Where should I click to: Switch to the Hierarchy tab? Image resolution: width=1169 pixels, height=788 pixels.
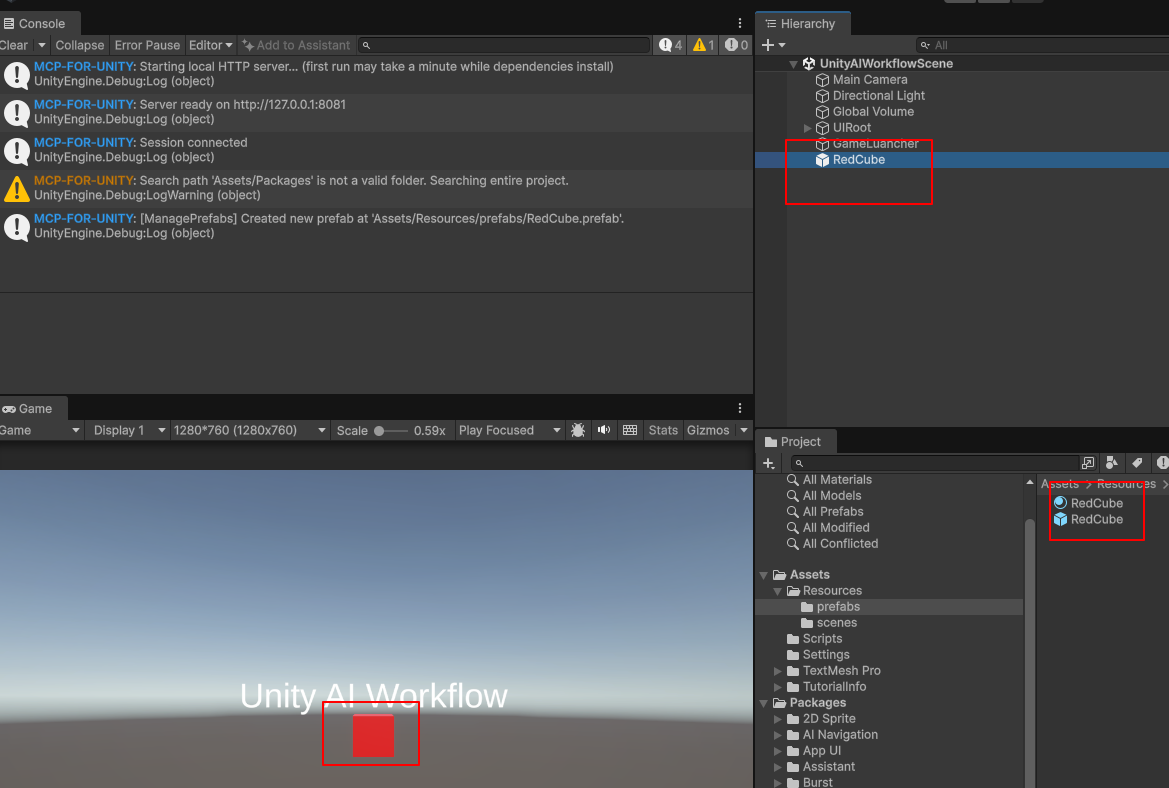tap(802, 23)
